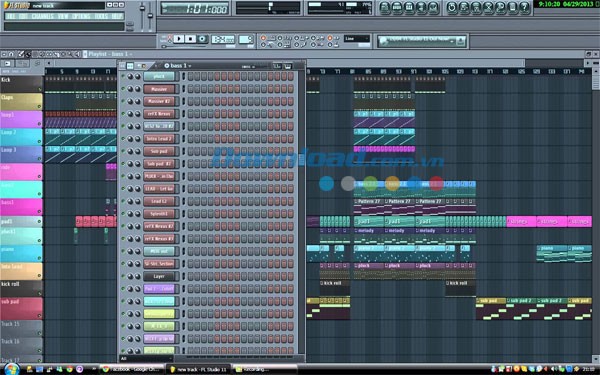Select the Sub pad channel button
This screenshot has width=600, height=375.
point(159,151)
